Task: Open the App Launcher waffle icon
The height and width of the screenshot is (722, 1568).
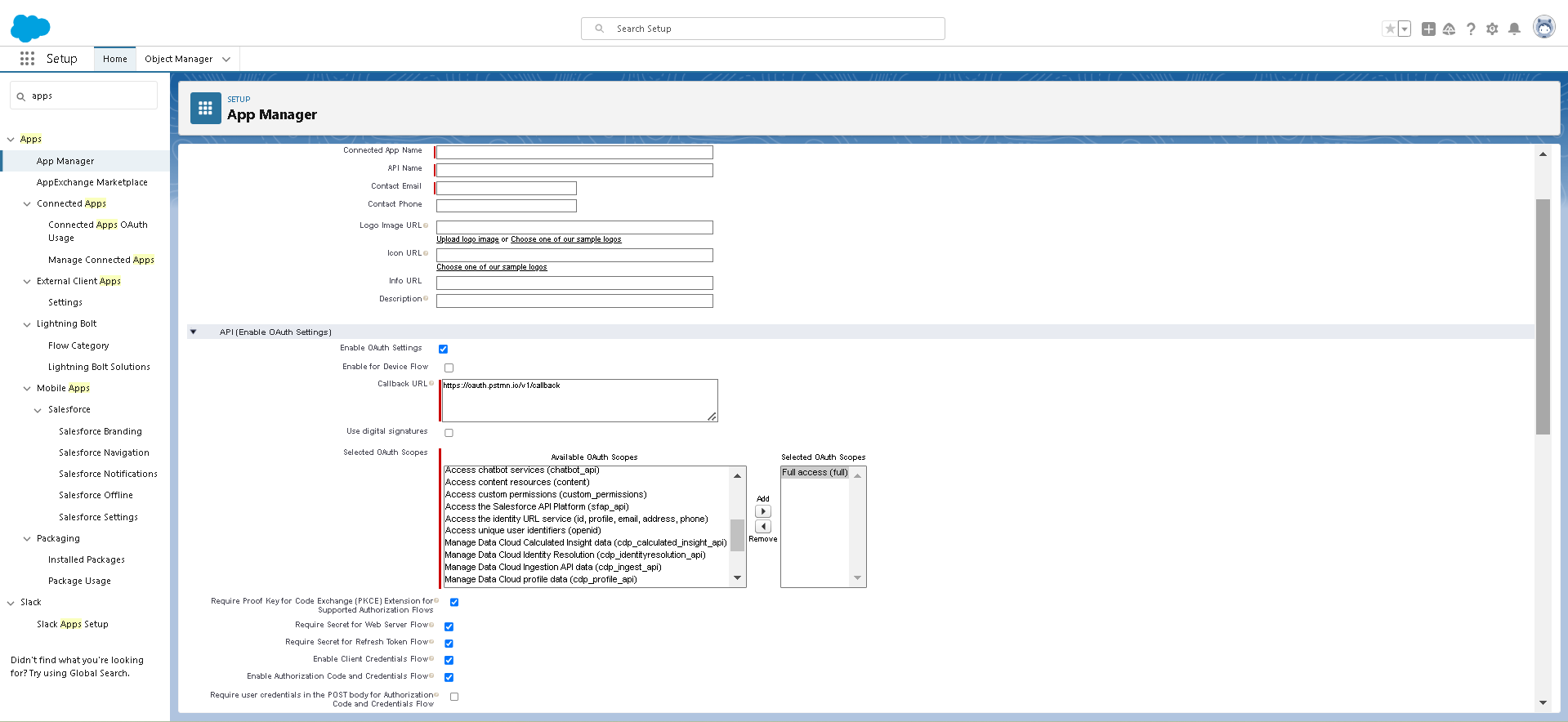Action: [27, 59]
